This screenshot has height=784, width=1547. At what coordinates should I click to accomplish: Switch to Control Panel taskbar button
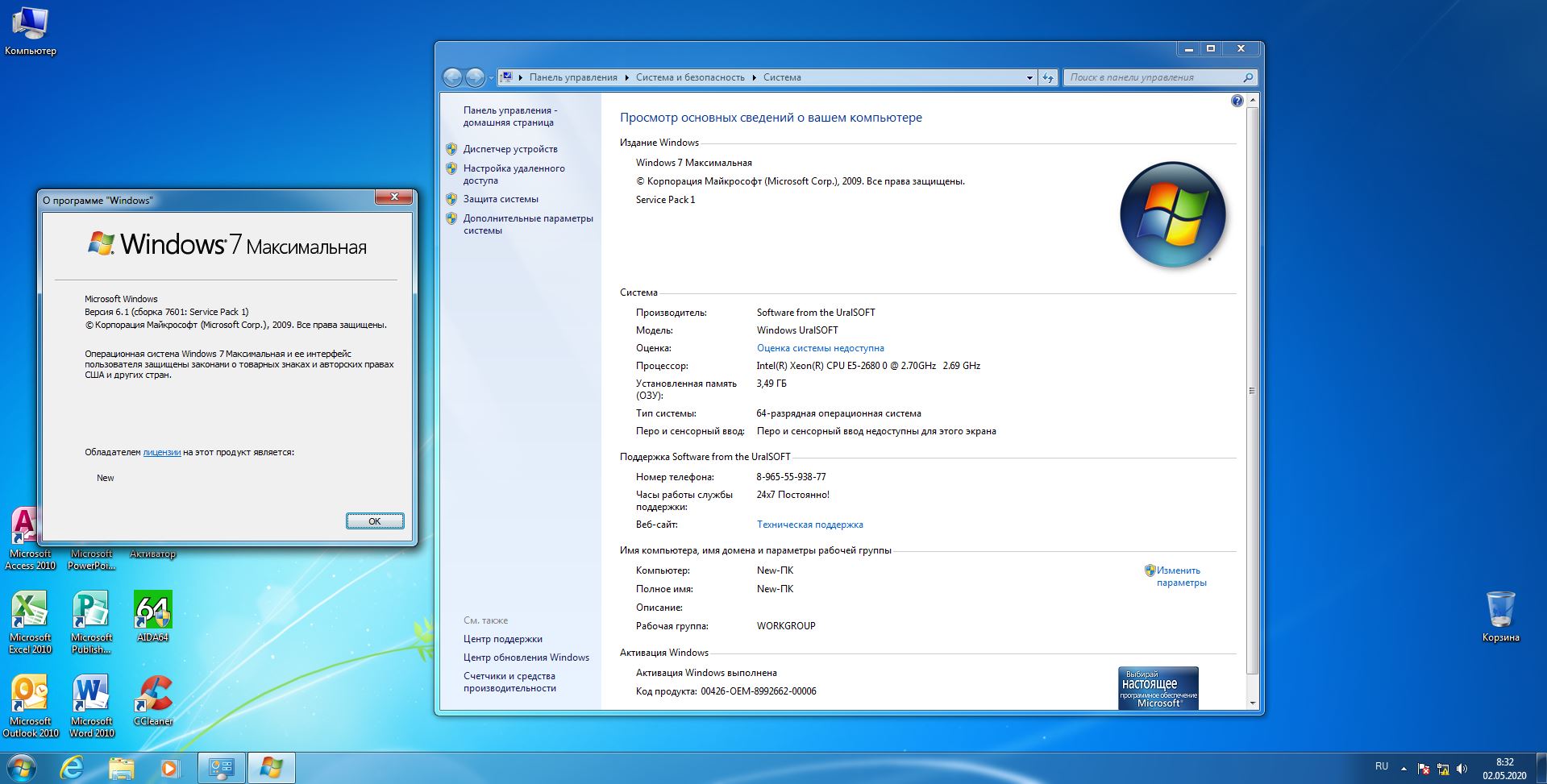pyautogui.click(x=221, y=769)
